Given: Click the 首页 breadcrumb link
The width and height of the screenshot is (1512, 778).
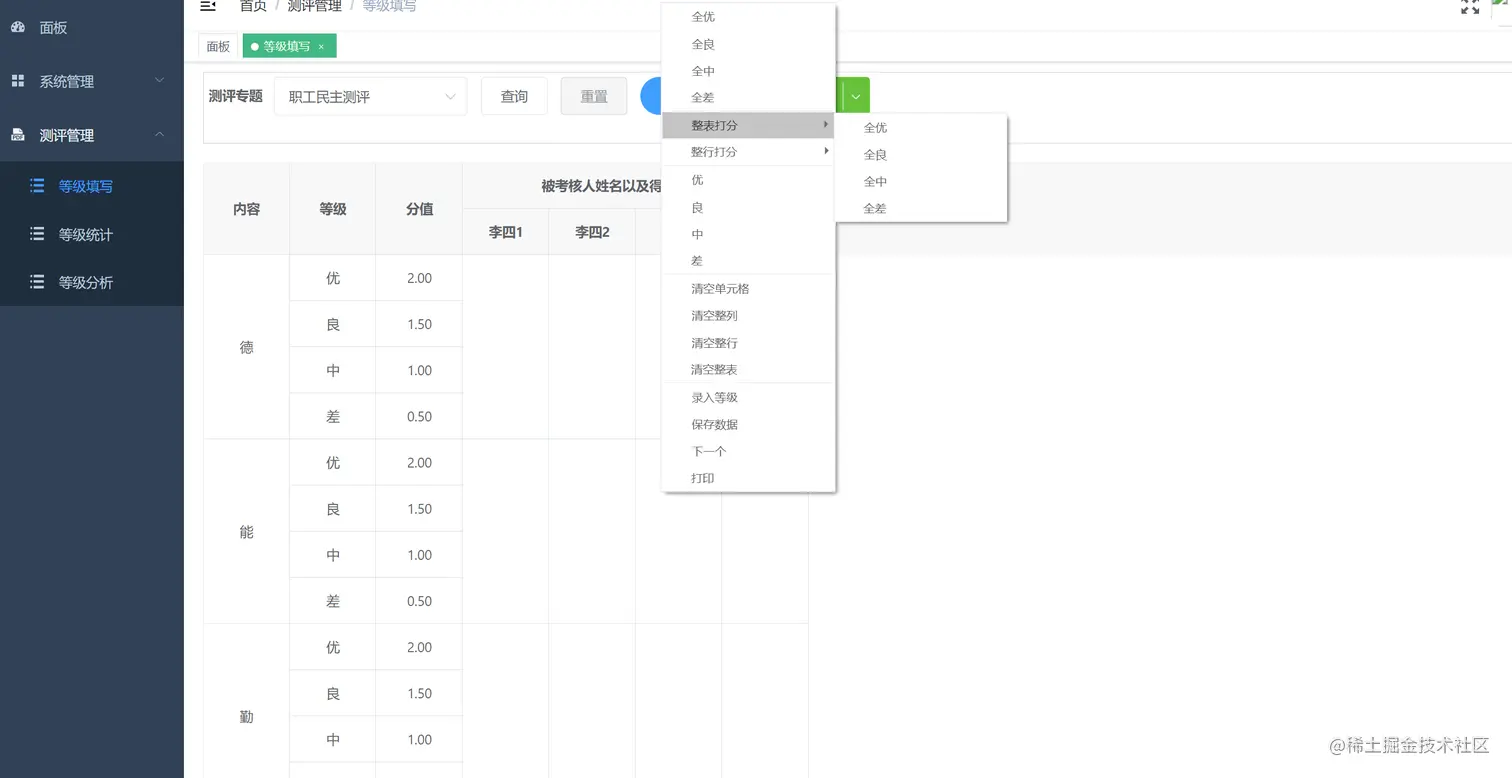Looking at the screenshot, I should (253, 5).
